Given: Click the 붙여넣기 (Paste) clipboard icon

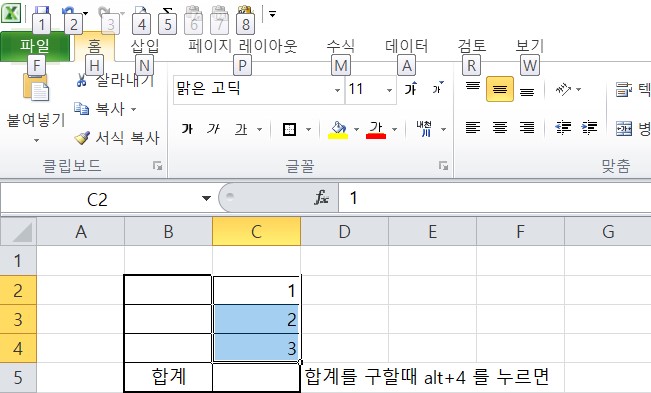Looking at the screenshot, I should pyautogui.click(x=36, y=88).
